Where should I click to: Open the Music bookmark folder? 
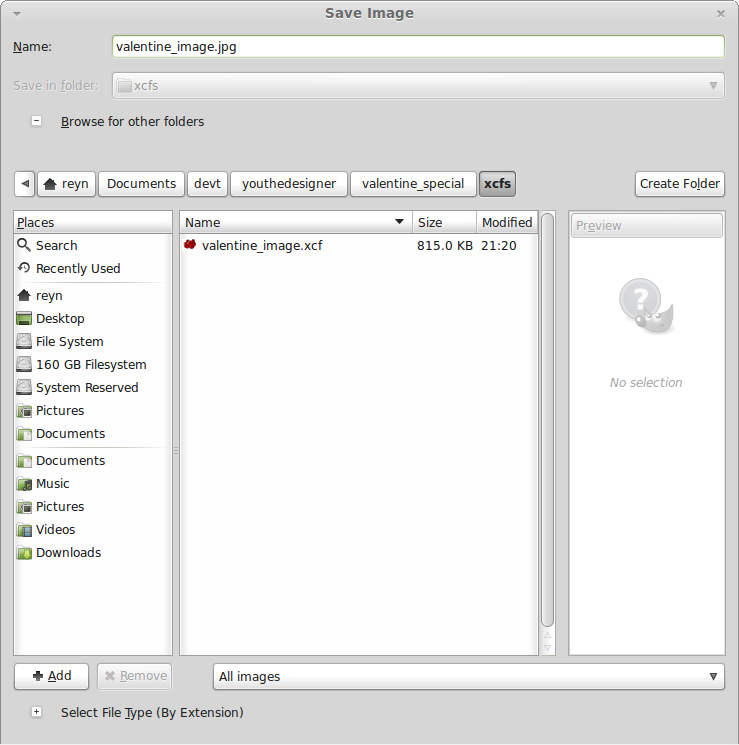[x=52, y=483]
